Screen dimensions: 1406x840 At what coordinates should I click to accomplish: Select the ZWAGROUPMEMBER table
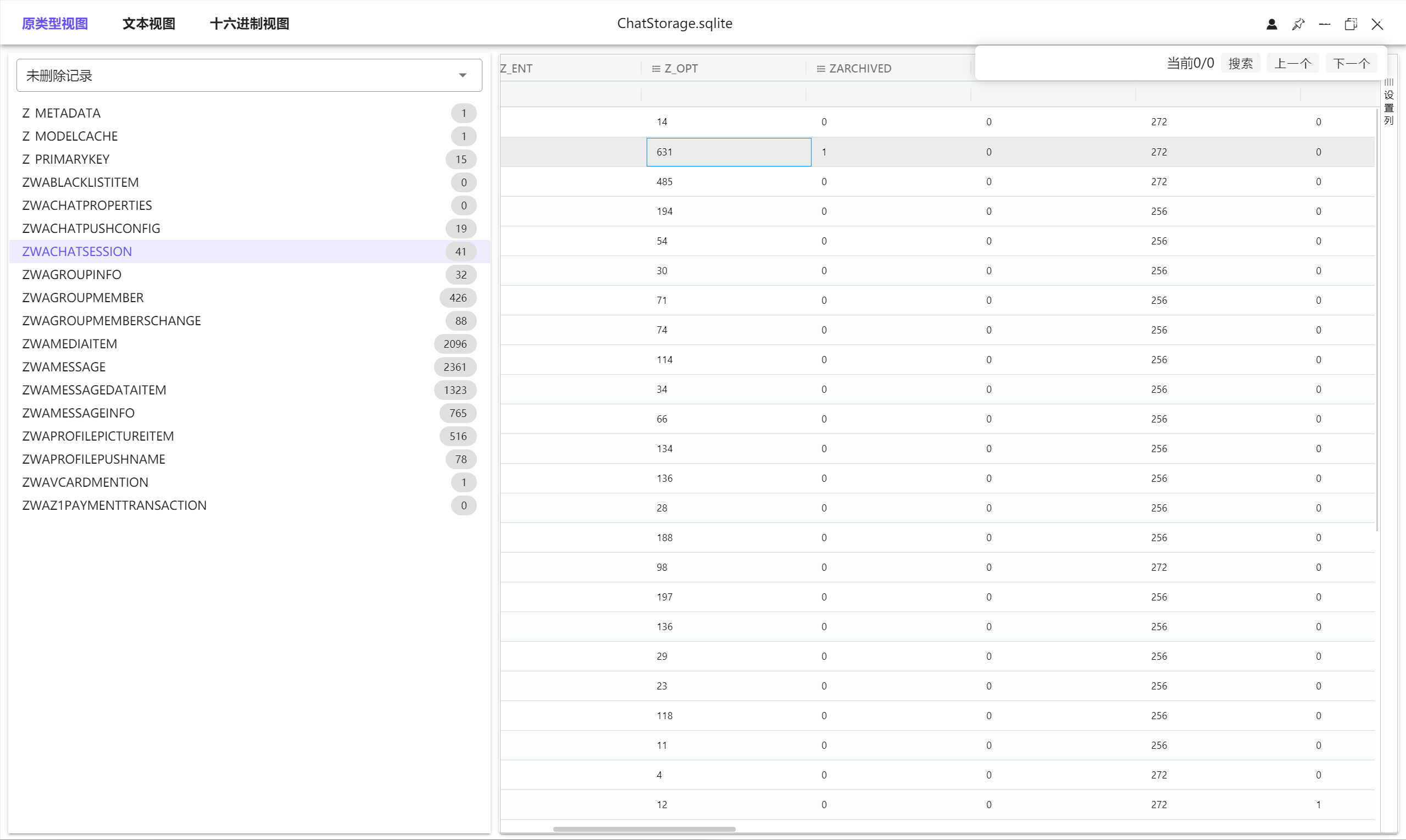(x=82, y=298)
